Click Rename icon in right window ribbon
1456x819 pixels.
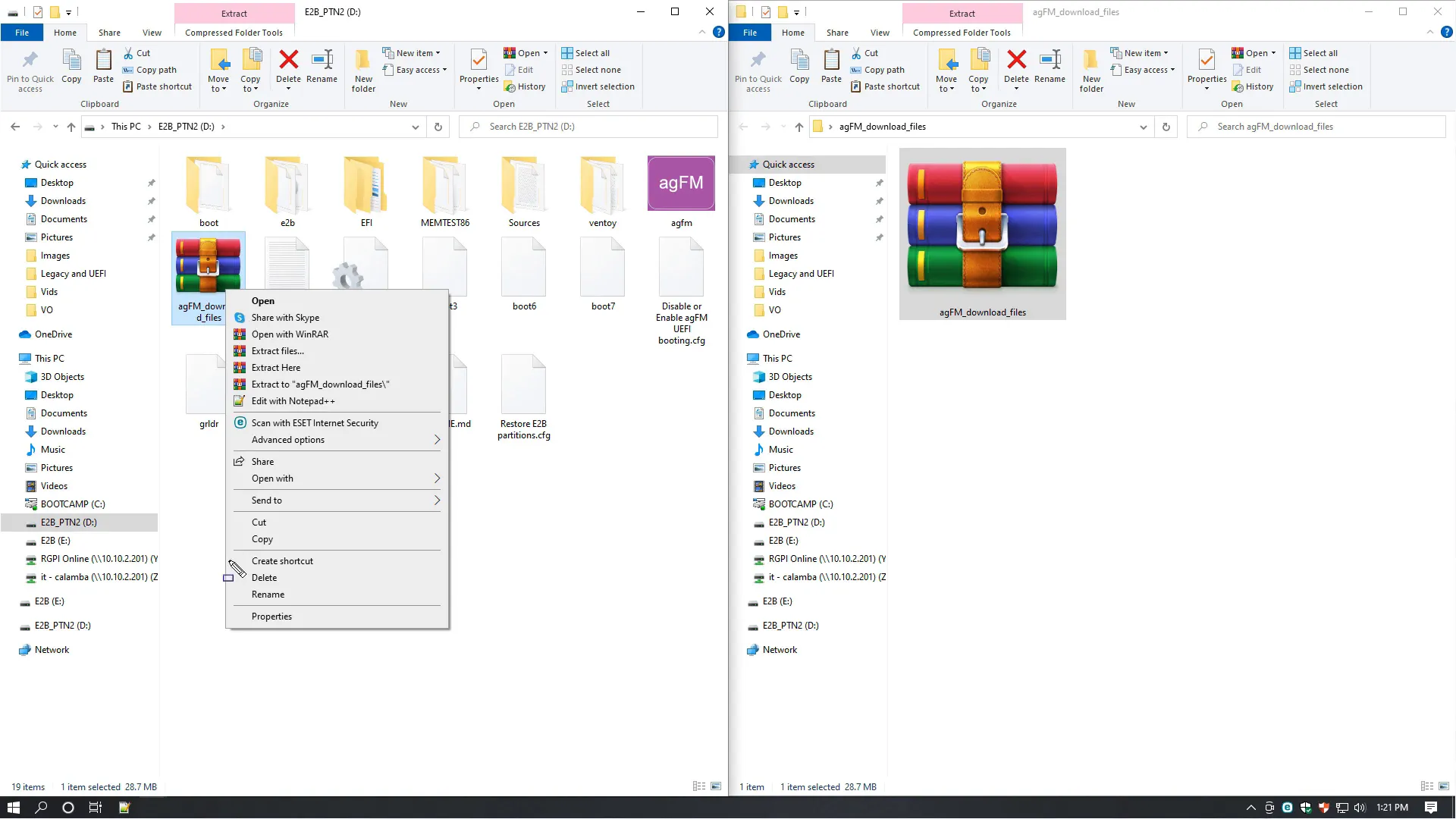1050,60
